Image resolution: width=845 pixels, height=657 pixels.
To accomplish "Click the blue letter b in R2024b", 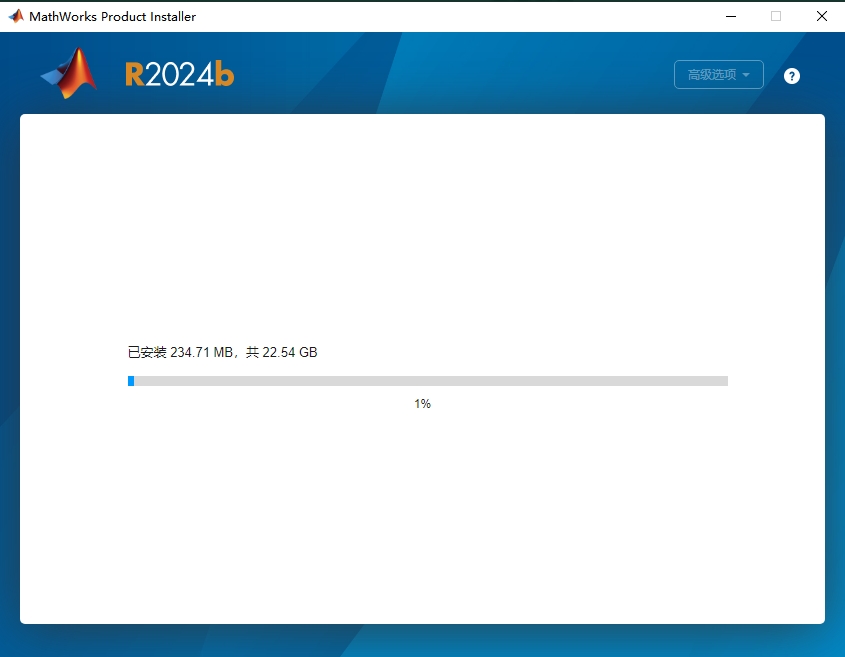I will [225, 73].
